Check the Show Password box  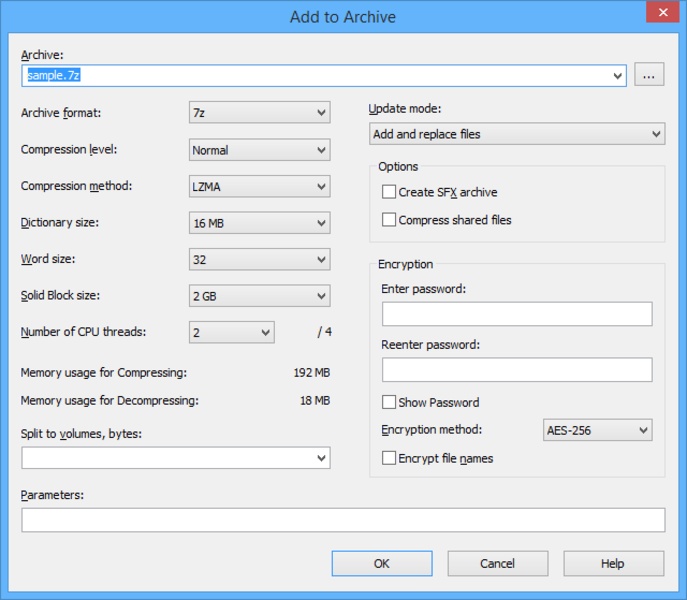point(389,402)
